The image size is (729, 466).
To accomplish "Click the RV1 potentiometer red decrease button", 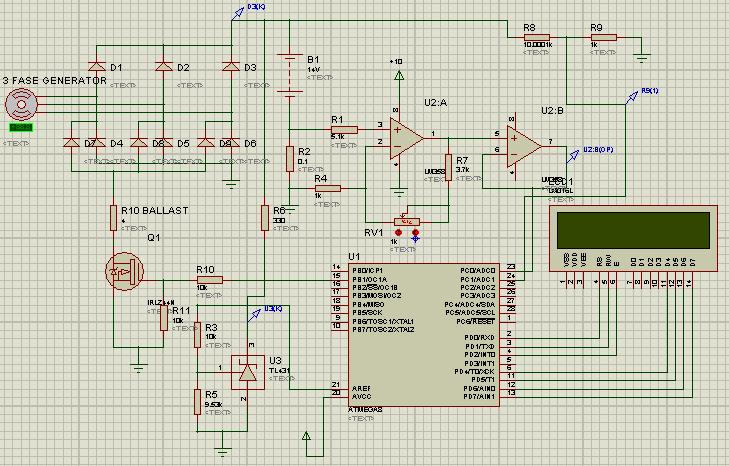I will [x=398, y=232].
